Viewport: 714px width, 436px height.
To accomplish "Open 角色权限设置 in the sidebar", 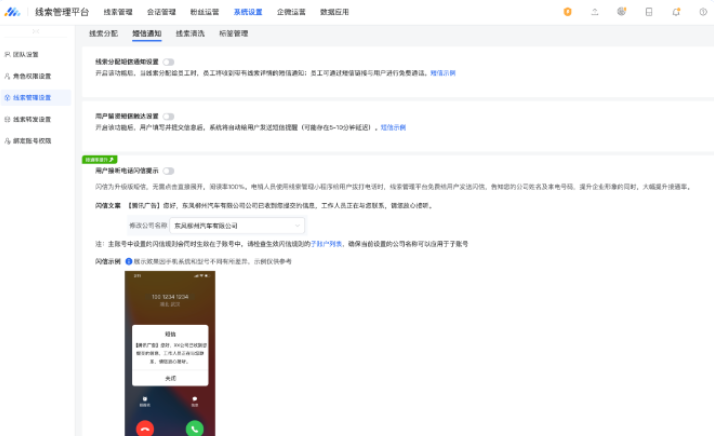I will tap(36, 76).
